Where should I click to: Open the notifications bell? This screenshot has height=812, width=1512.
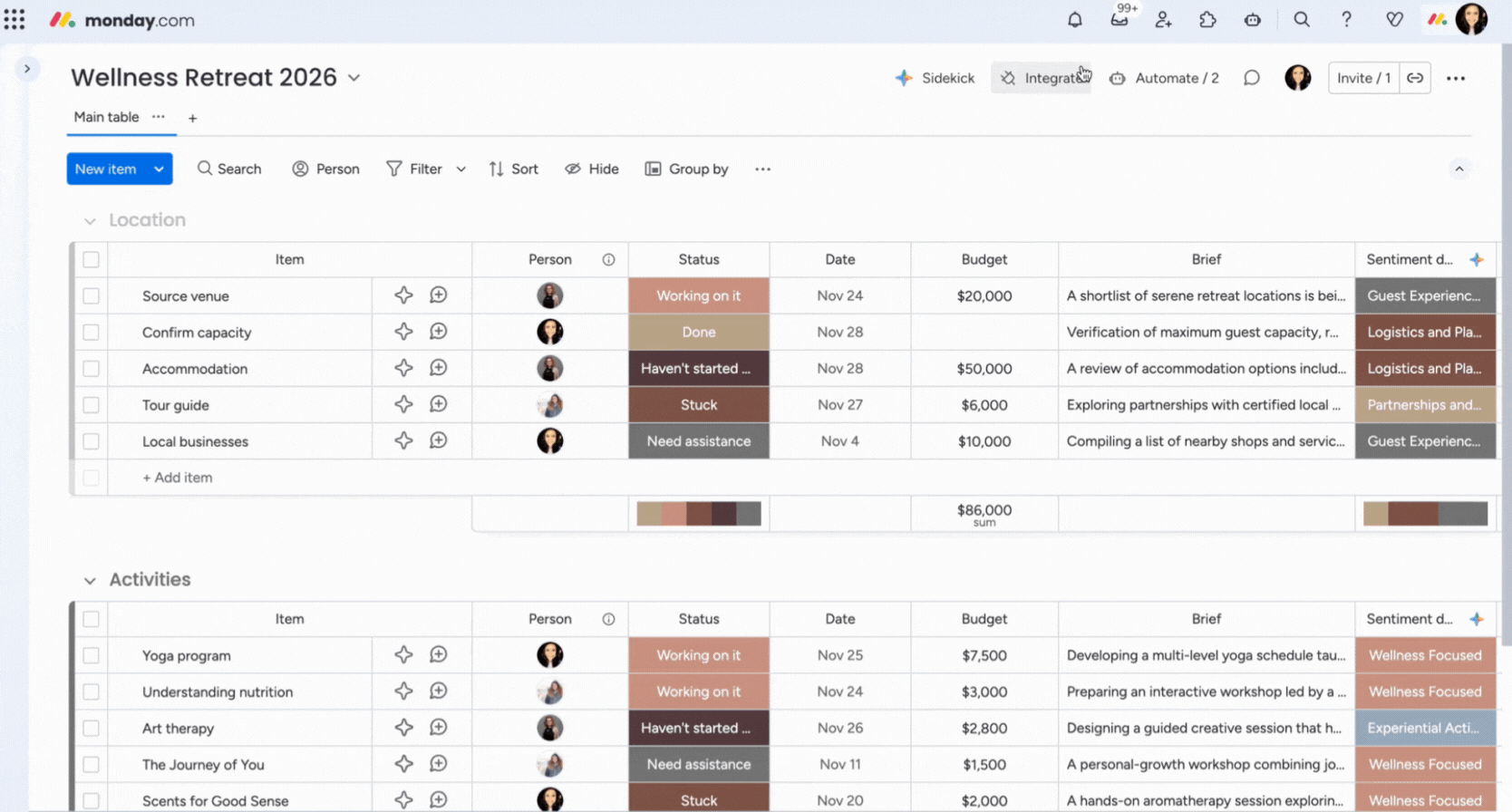click(1074, 20)
